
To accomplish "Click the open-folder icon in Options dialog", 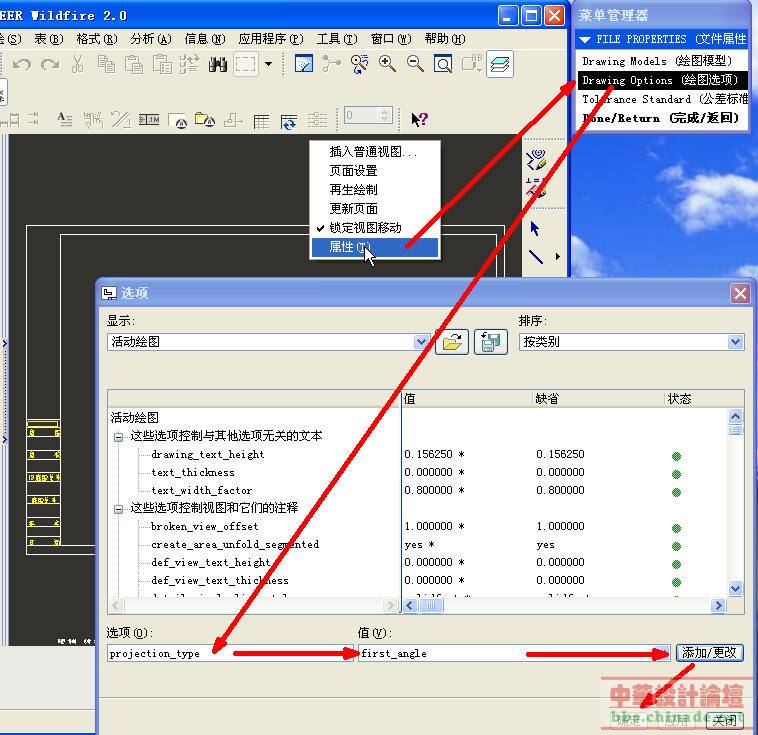I will click(x=451, y=342).
